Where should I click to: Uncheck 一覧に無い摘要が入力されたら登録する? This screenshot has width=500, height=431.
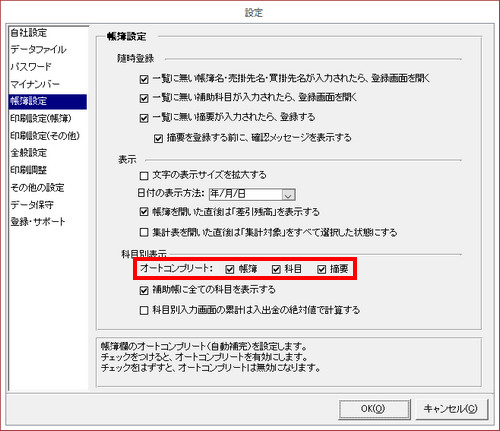click(x=144, y=118)
